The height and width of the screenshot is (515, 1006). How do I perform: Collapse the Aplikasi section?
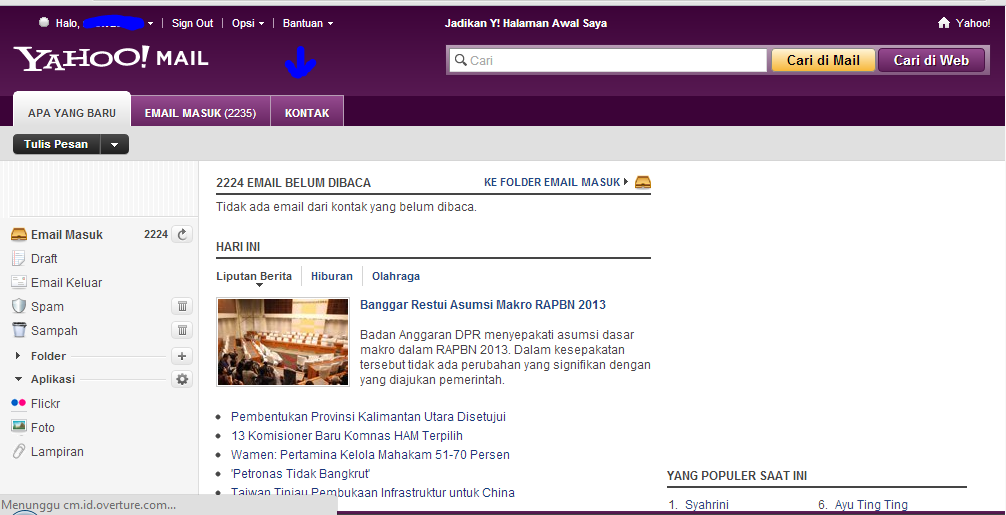[17, 379]
